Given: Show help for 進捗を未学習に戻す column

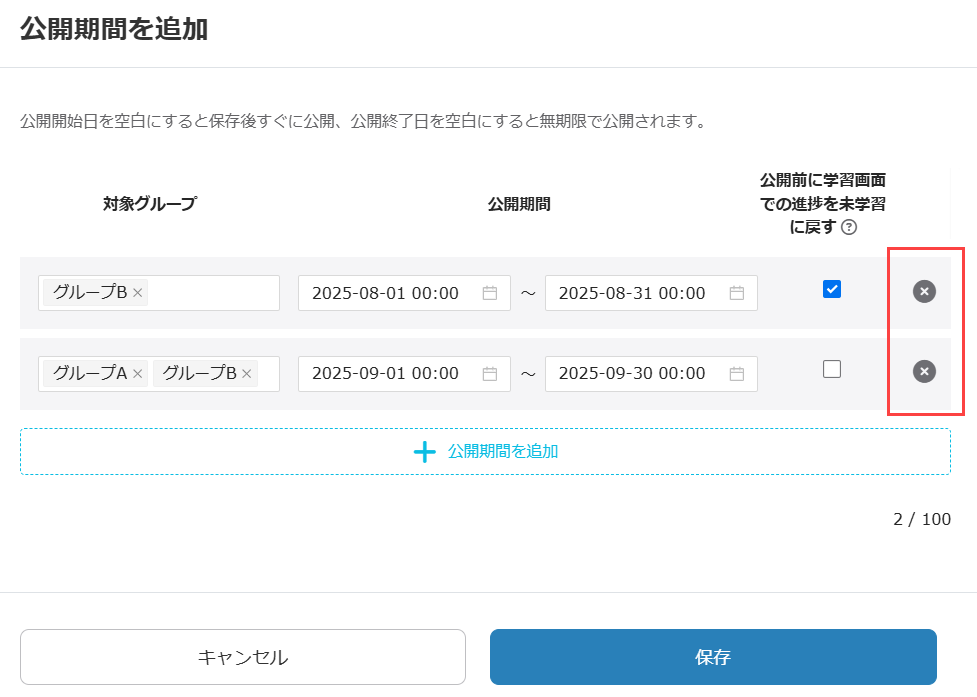Looking at the screenshot, I should pos(849,227).
